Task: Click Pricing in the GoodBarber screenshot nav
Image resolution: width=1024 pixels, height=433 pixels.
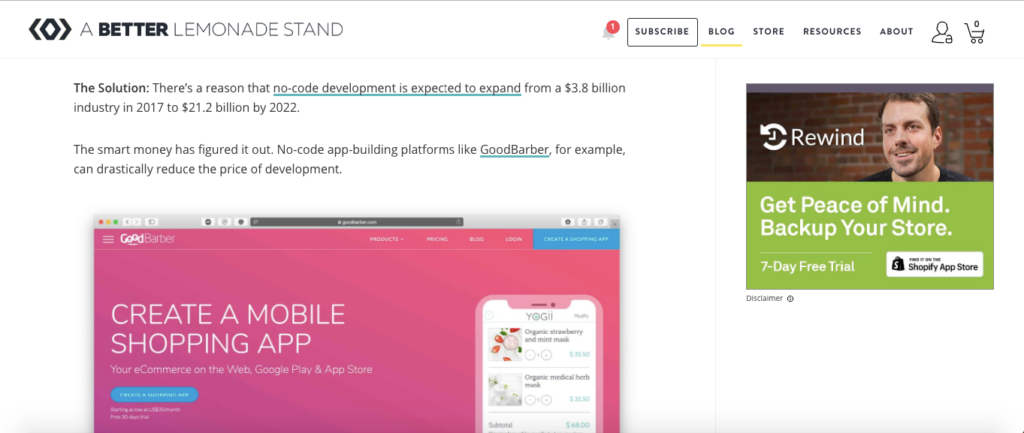Action: pyautogui.click(x=437, y=240)
